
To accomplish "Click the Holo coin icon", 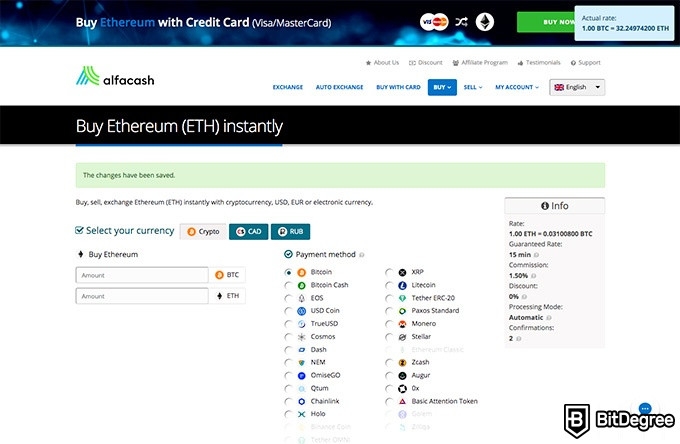I will [x=301, y=414].
